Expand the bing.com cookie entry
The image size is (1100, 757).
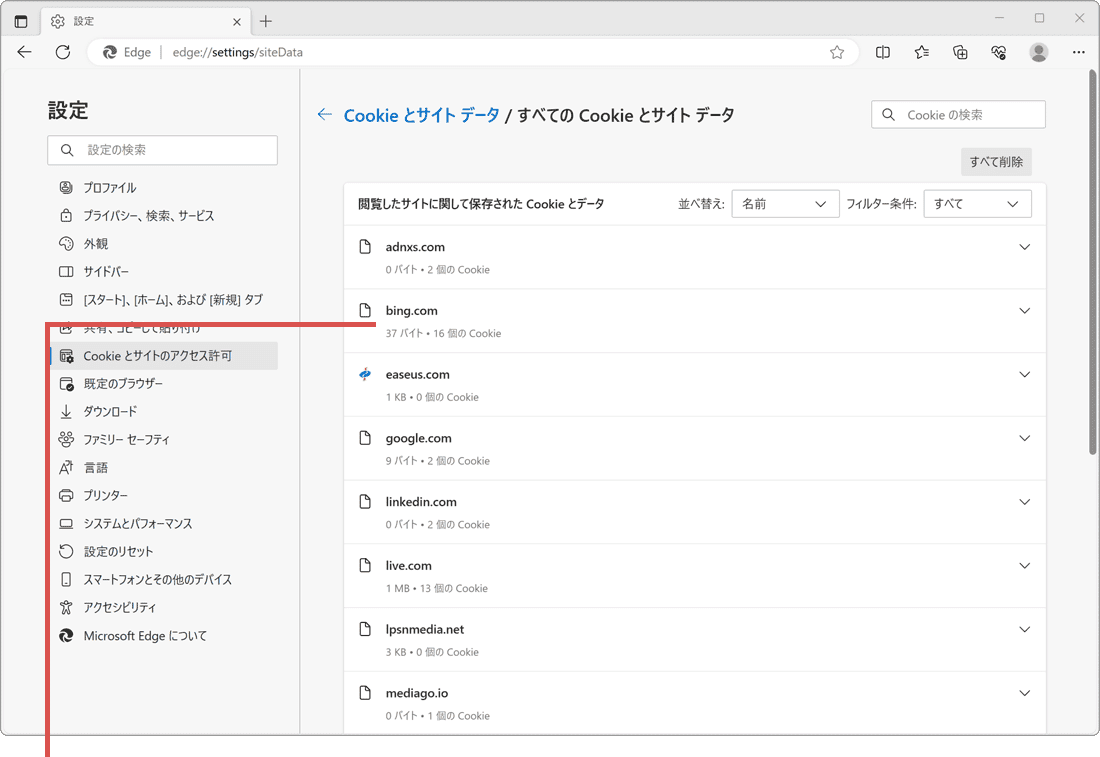(1024, 310)
